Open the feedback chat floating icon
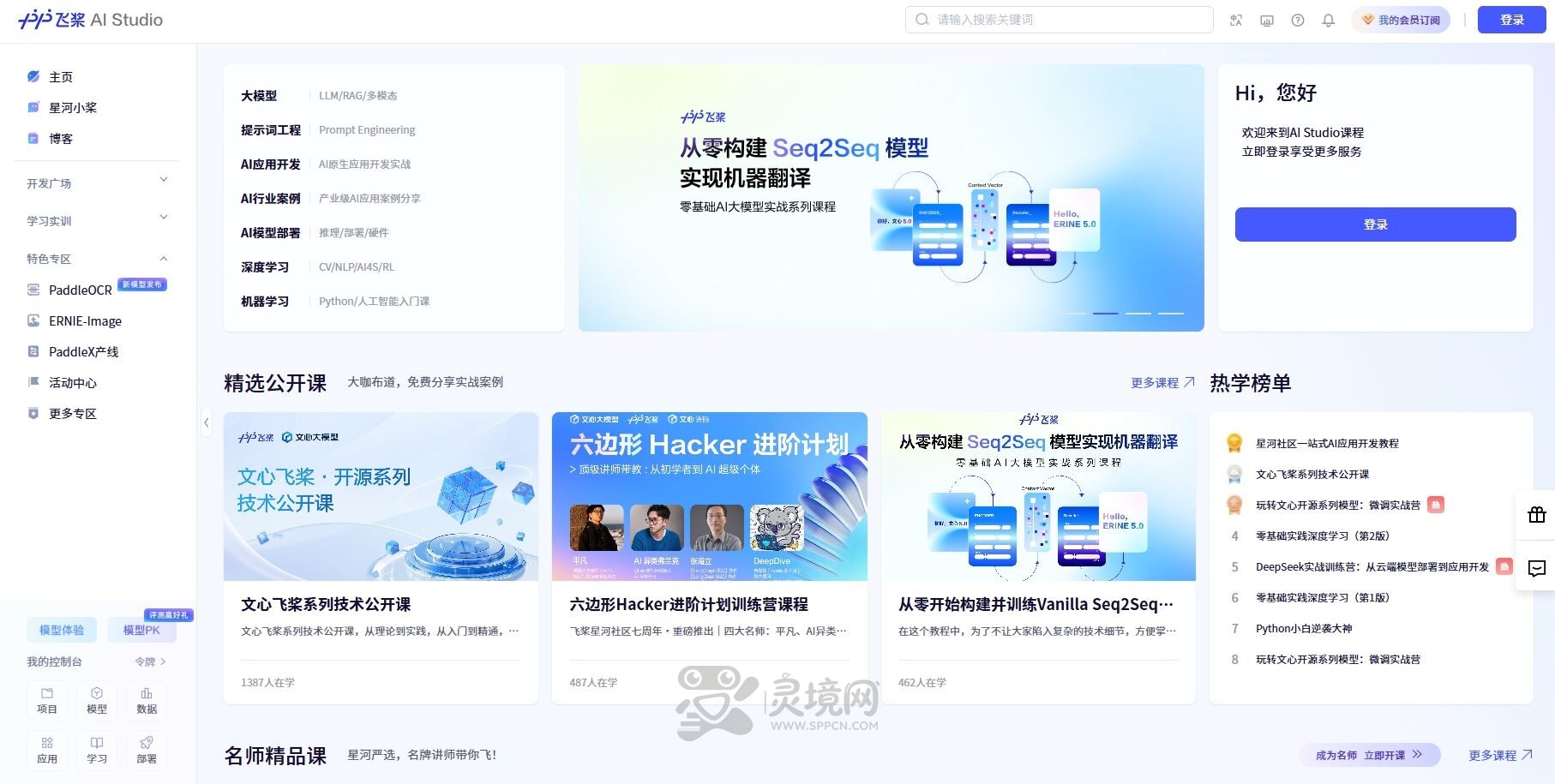This screenshot has width=1555, height=784. (1536, 569)
